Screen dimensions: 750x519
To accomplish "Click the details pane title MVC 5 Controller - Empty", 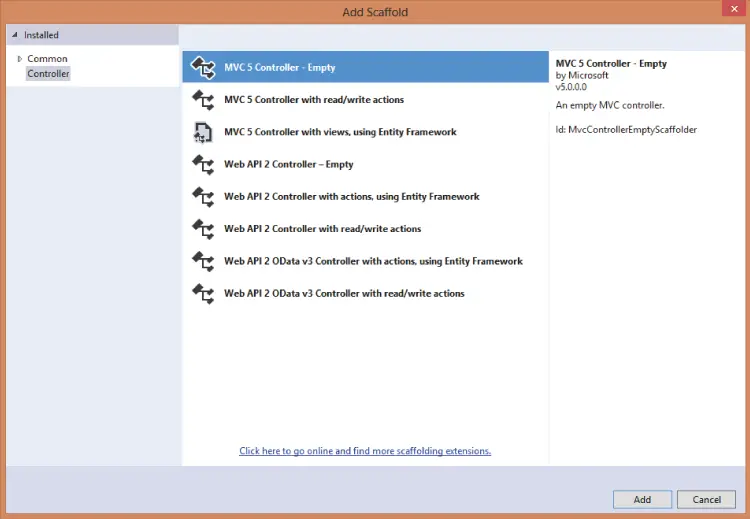I will [611, 63].
